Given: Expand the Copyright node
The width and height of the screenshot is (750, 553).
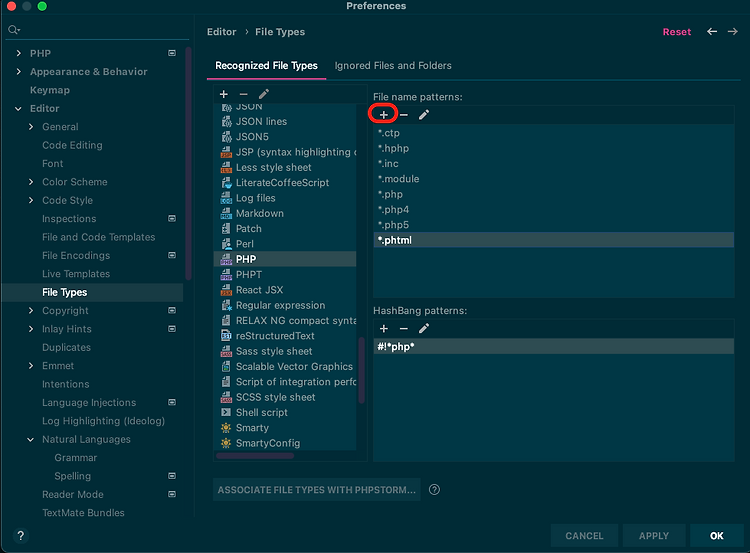Looking at the screenshot, I should tap(31, 310).
